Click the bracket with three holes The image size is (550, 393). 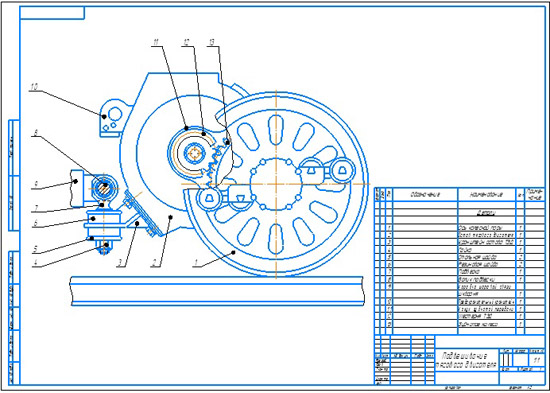point(112,118)
